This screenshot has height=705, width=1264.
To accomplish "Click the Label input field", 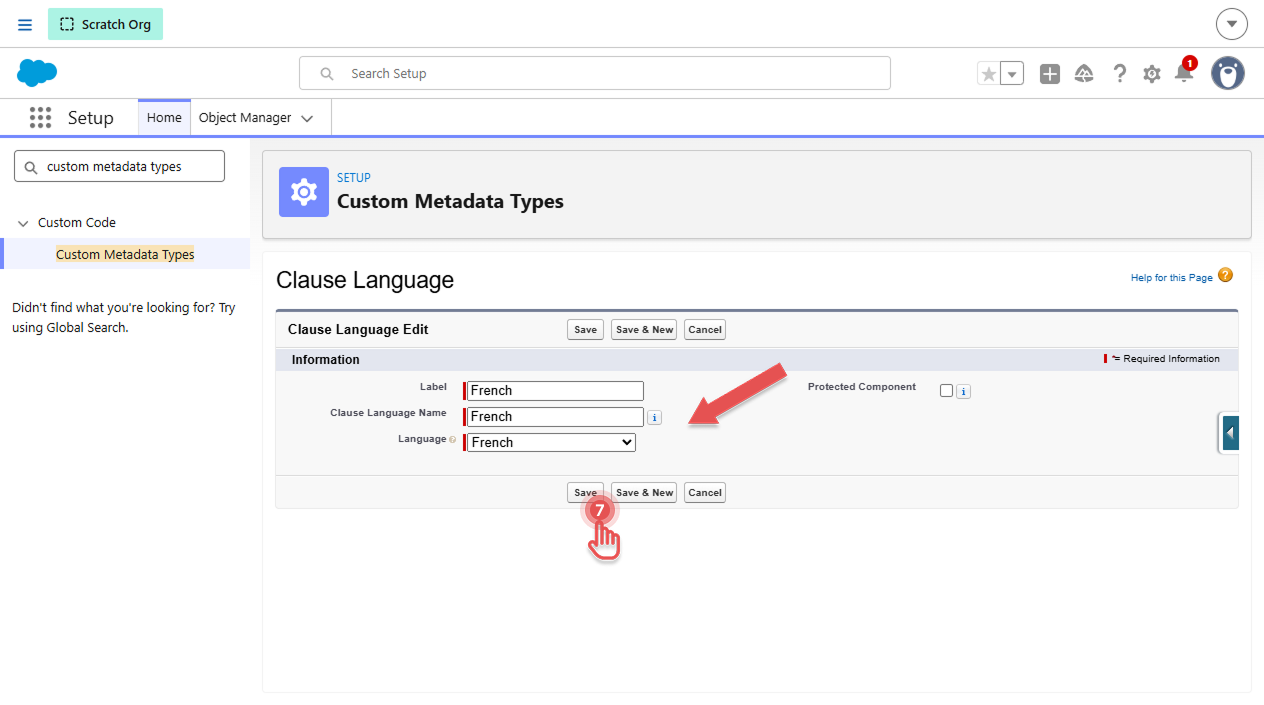I will (555, 391).
